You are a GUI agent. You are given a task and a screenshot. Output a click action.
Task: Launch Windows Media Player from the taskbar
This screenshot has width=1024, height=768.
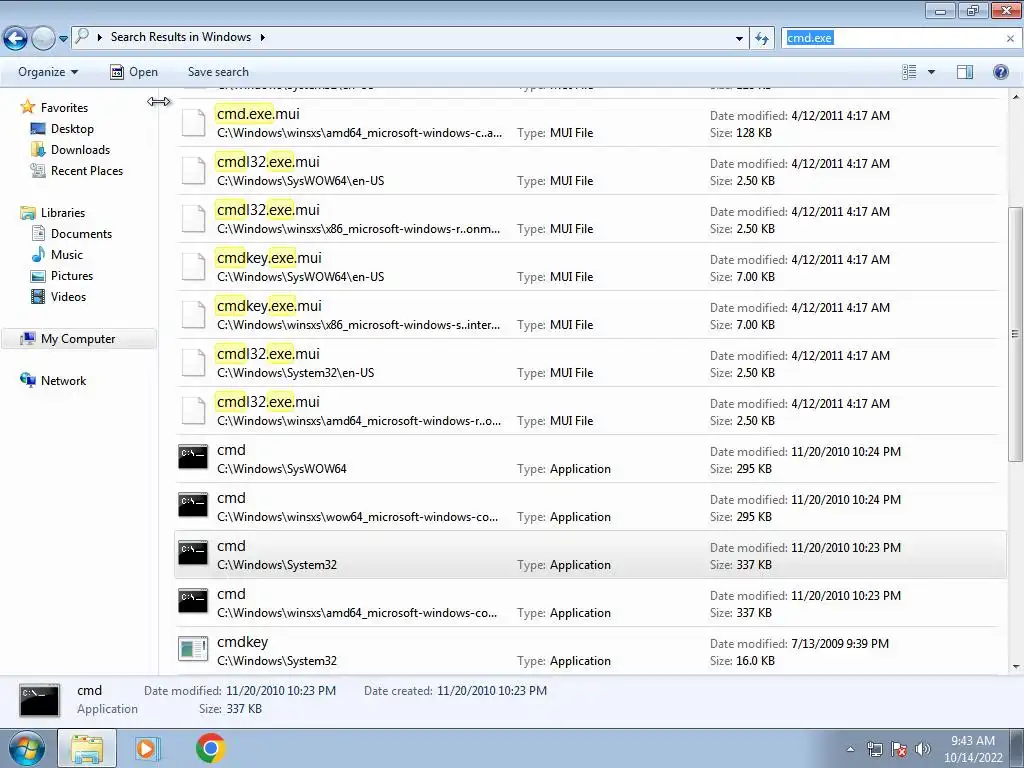(147, 748)
